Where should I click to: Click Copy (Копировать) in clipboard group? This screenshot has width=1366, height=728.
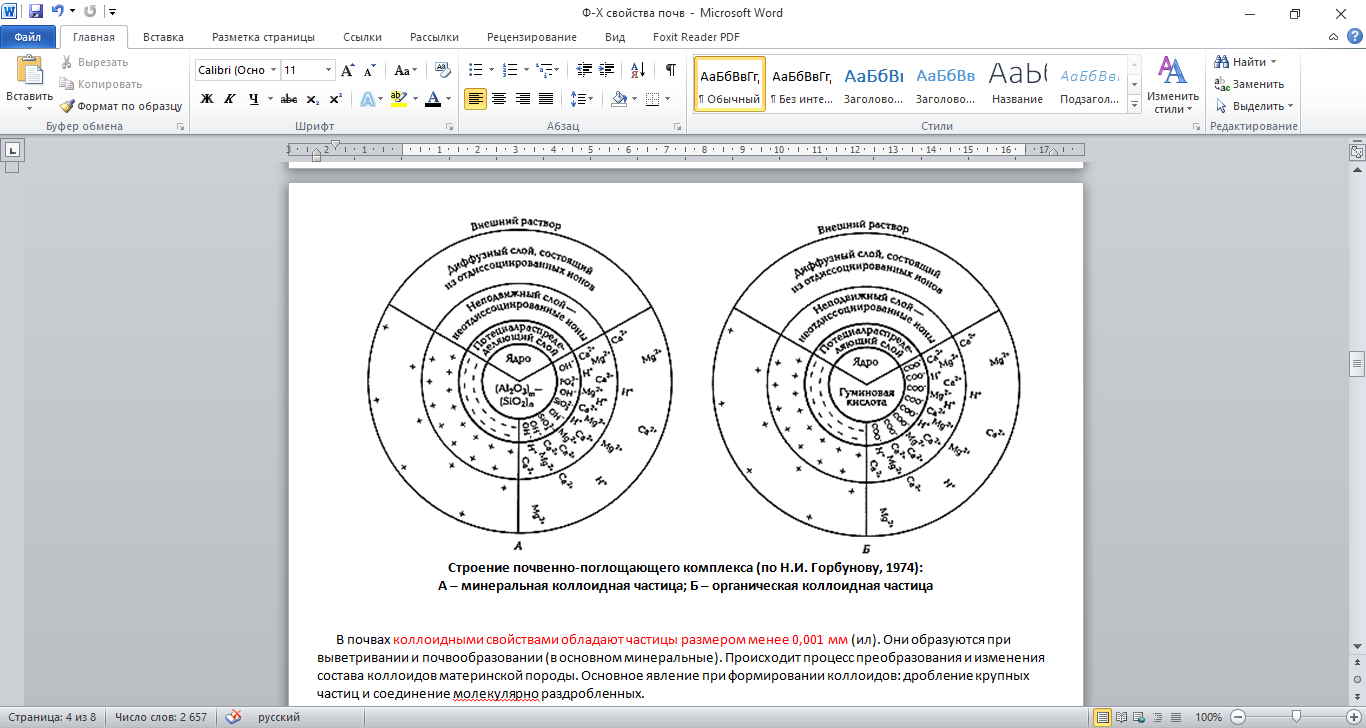(x=100, y=84)
